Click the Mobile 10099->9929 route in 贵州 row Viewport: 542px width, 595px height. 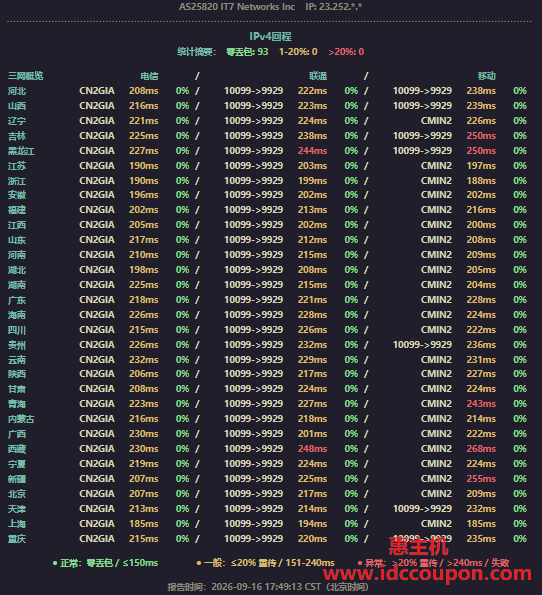[x=422, y=345]
